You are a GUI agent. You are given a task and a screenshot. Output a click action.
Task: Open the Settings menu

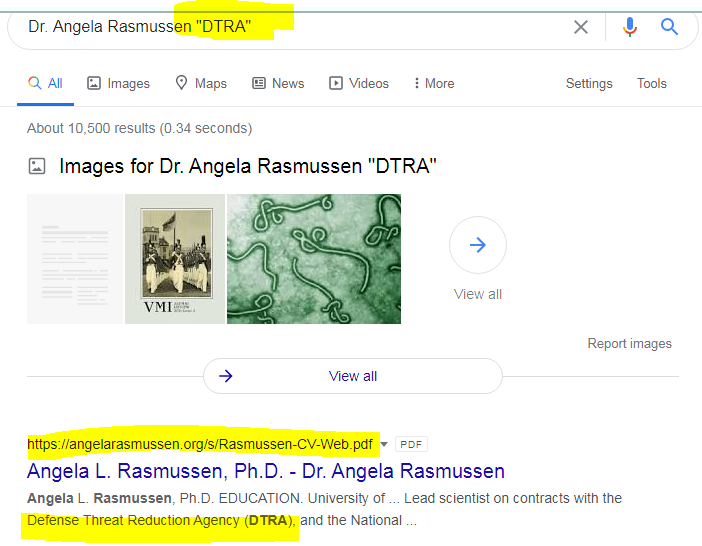pyautogui.click(x=589, y=84)
